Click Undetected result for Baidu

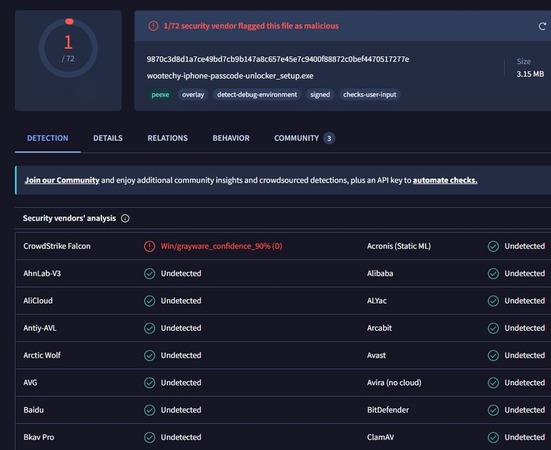[181, 410]
